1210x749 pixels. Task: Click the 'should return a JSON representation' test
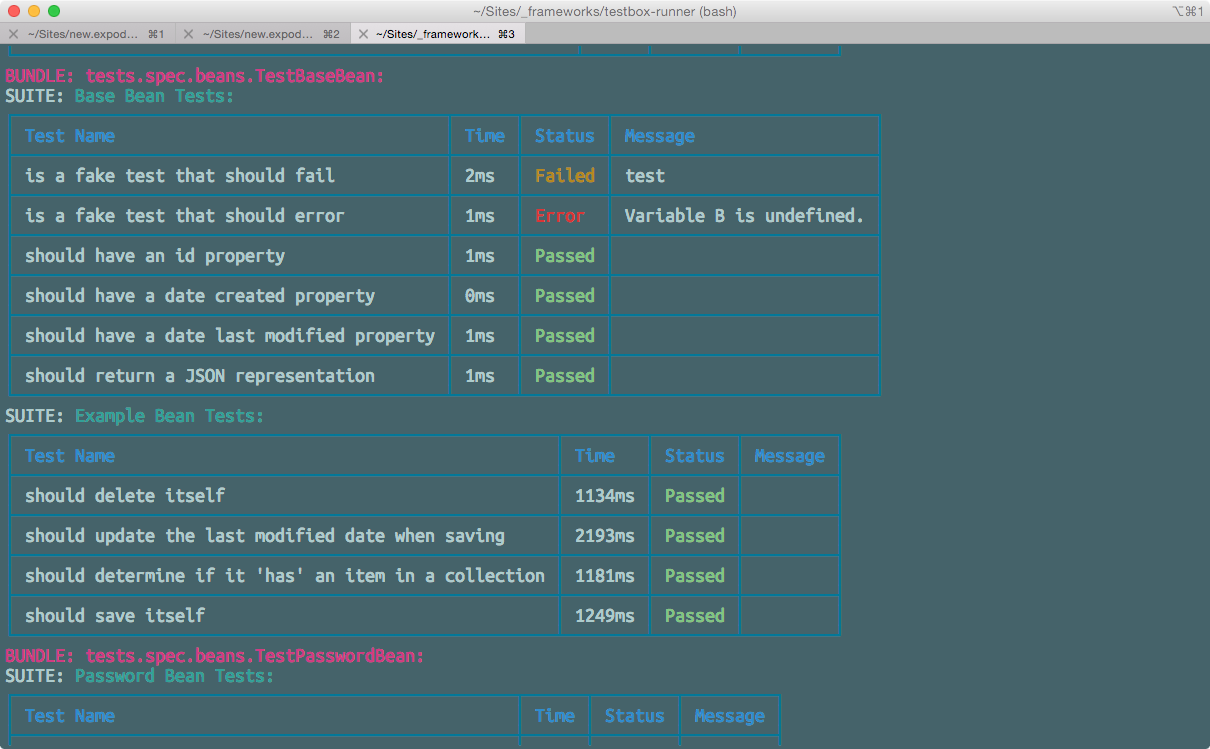(199, 376)
